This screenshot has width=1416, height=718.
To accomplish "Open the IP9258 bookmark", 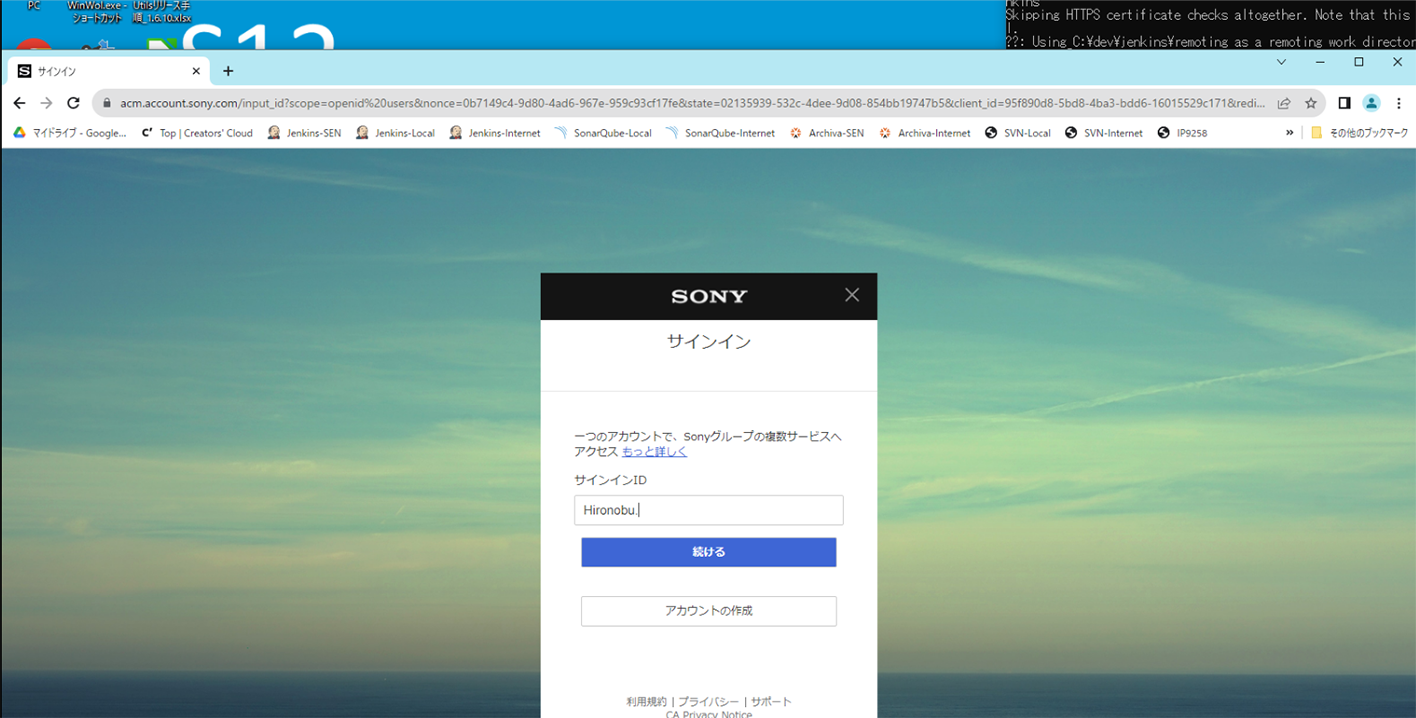I will click(x=1183, y=133).
